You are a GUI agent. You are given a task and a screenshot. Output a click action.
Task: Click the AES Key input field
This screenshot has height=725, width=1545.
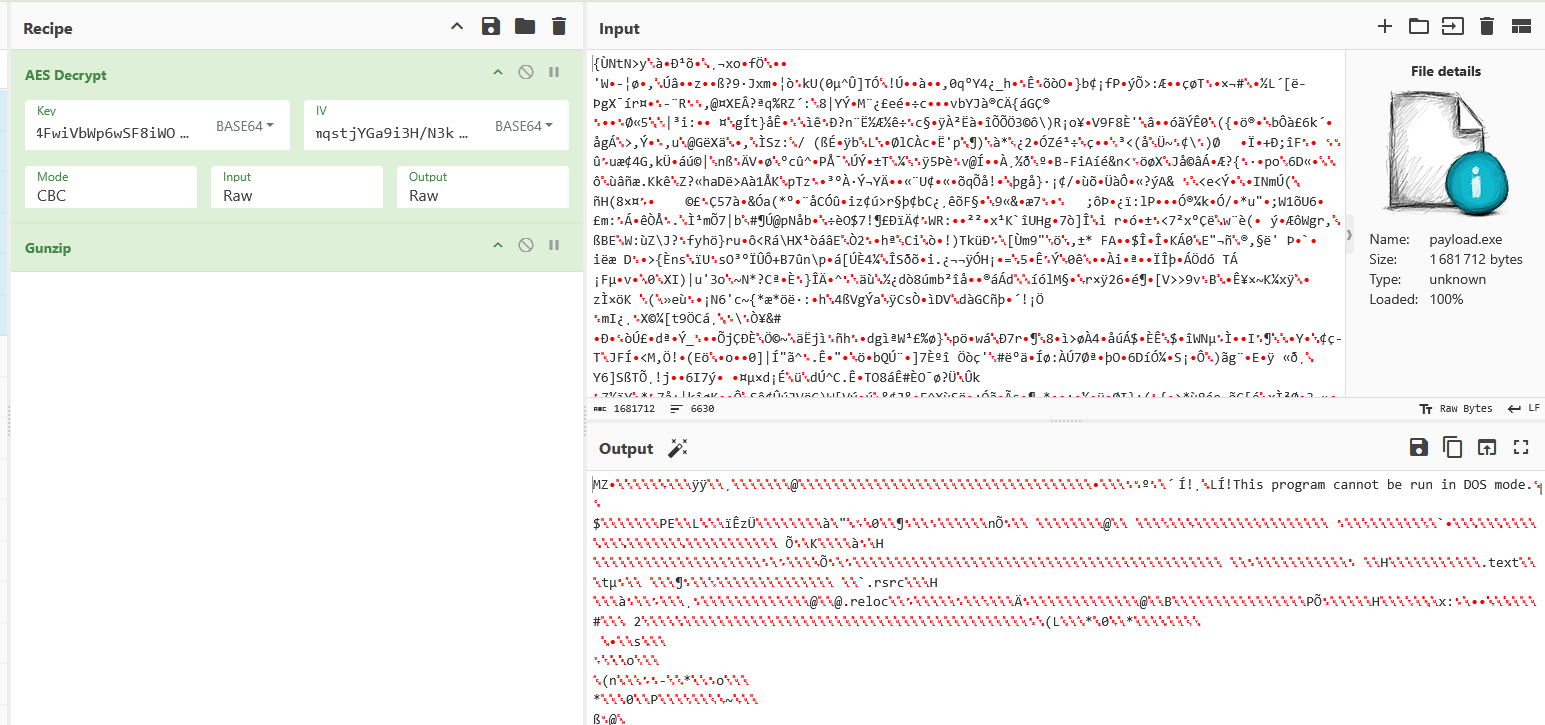115,132
